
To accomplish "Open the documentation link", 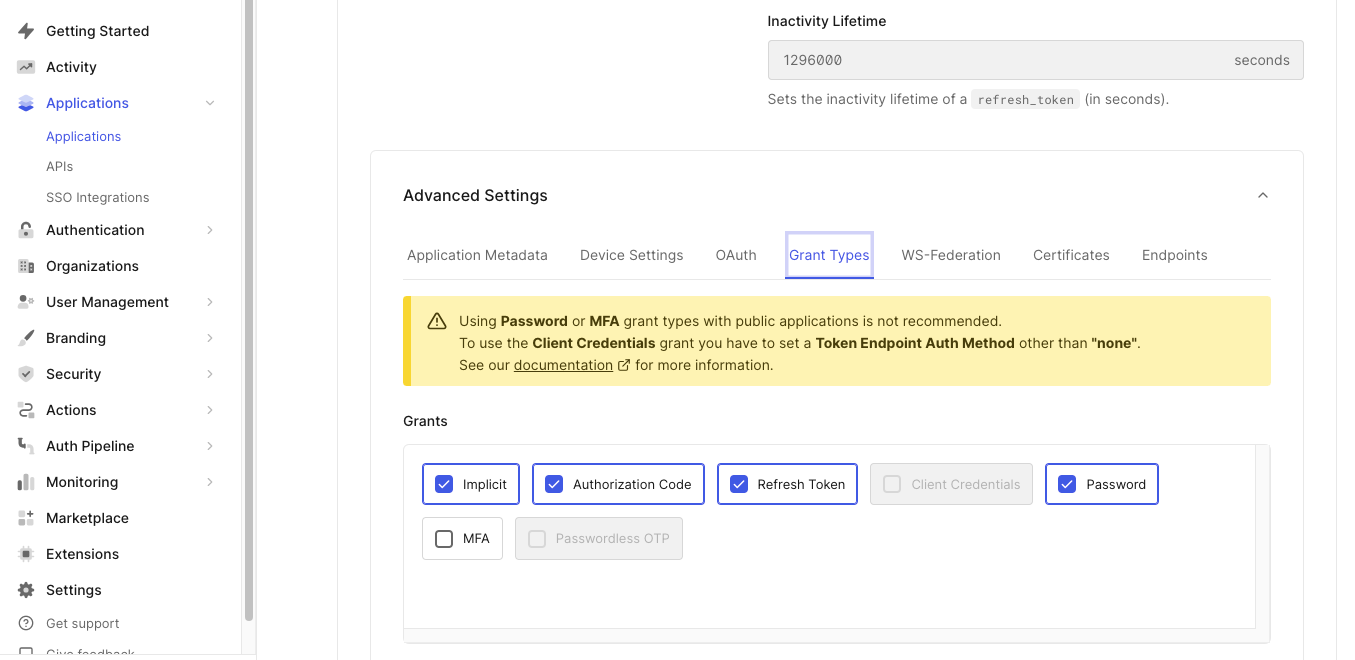I will pos(563,365).
